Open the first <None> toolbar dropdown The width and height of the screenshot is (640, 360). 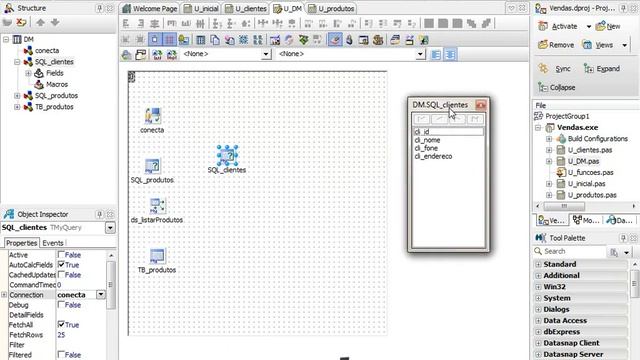coord(266,54)
